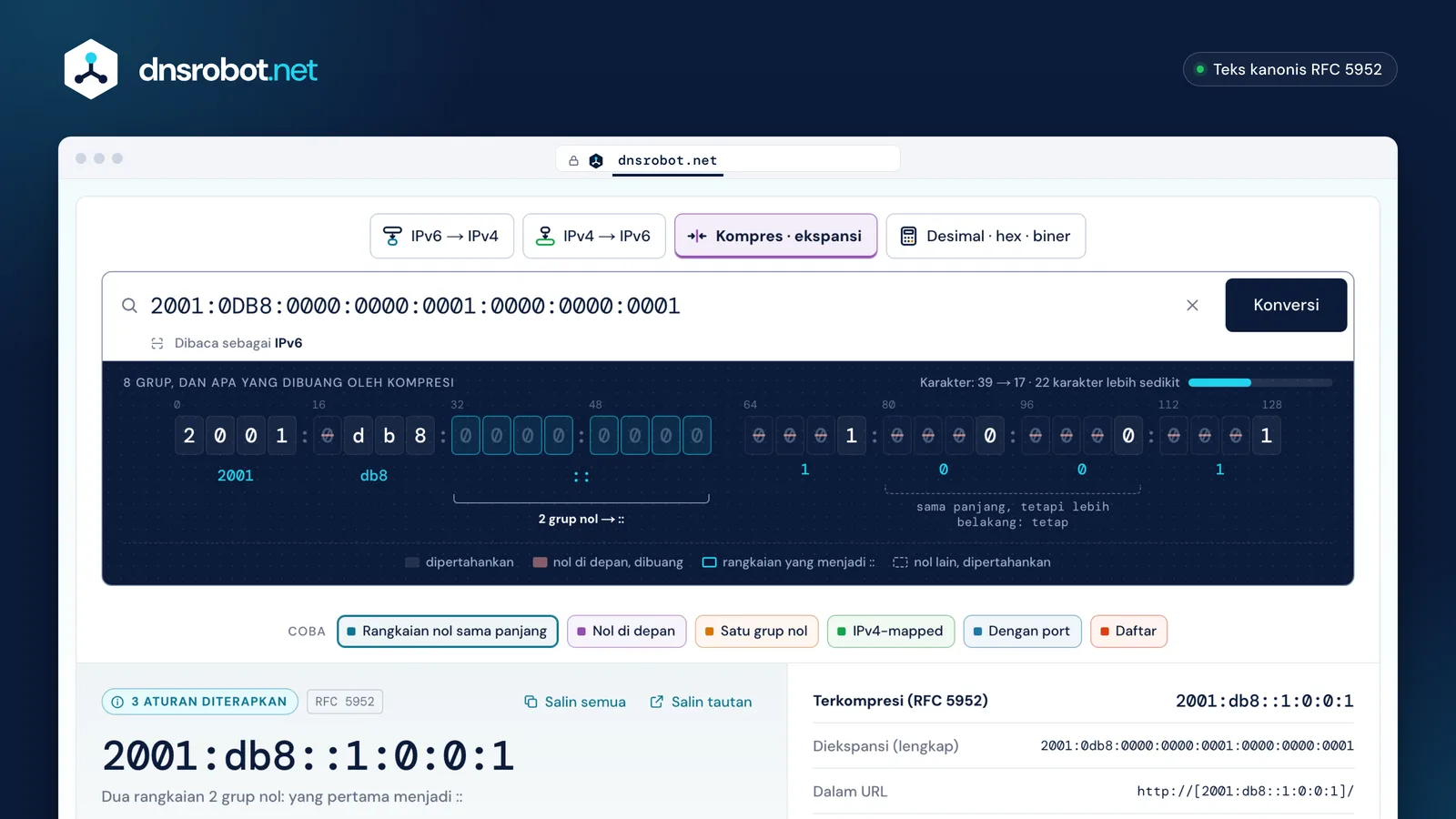Click Salin semua link
This screenshot has width=1456, height=819.
coord(575,702)
